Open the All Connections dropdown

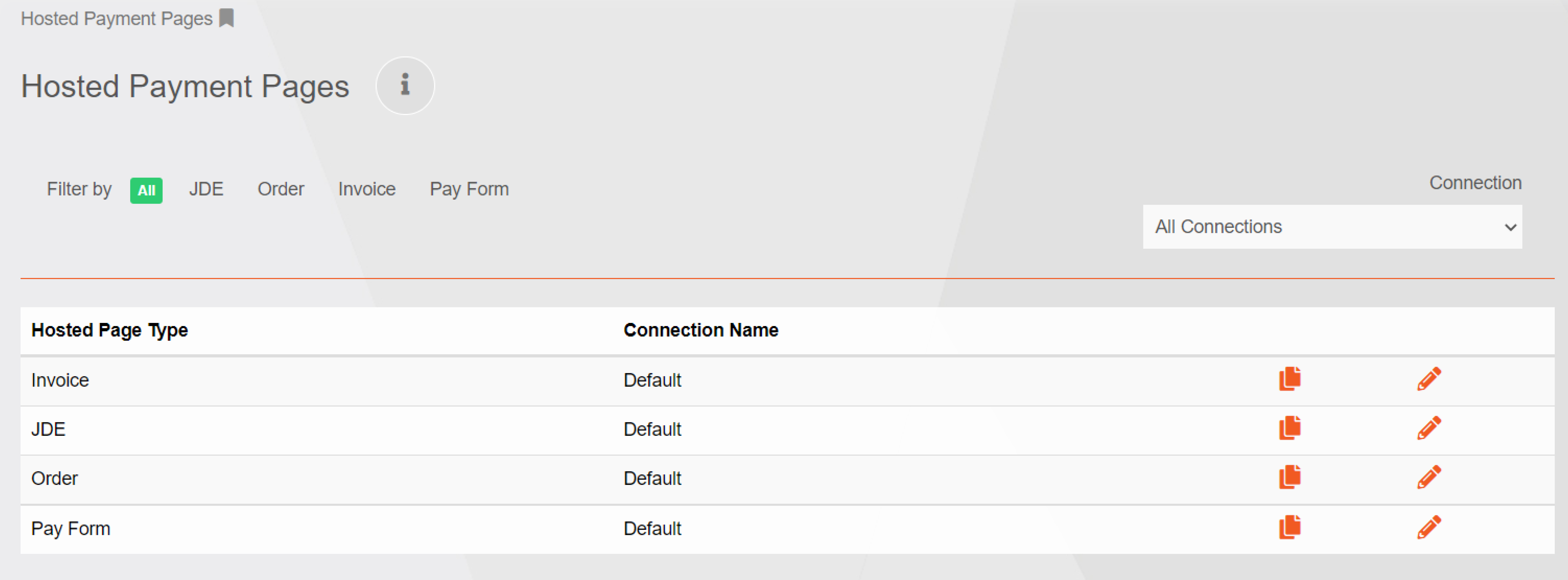(1332, 227)
